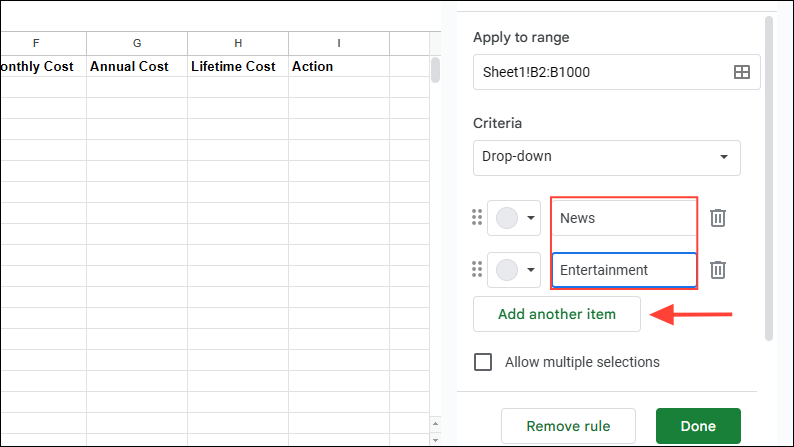The width and height of the screenshot is (794, 447).
Task: Select column G header
Action: coord(137,44)
